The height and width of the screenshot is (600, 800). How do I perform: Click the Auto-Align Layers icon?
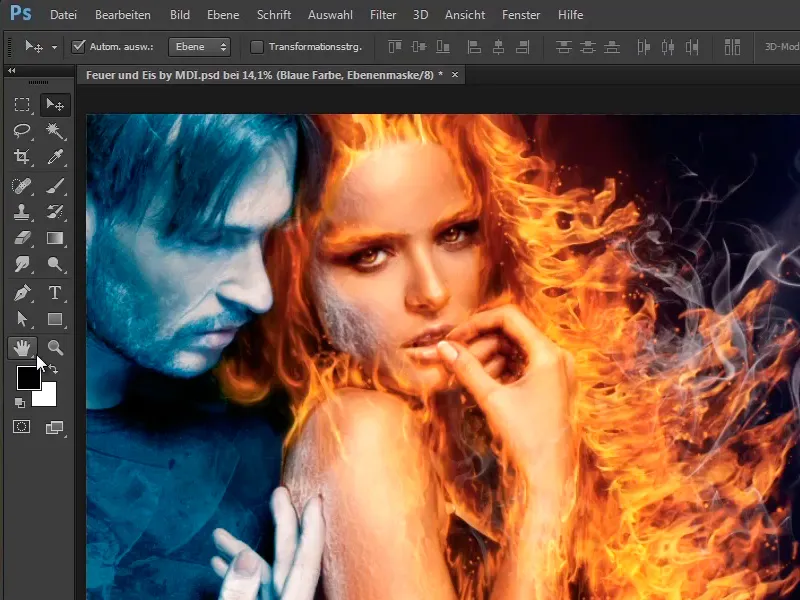(732, 47)
